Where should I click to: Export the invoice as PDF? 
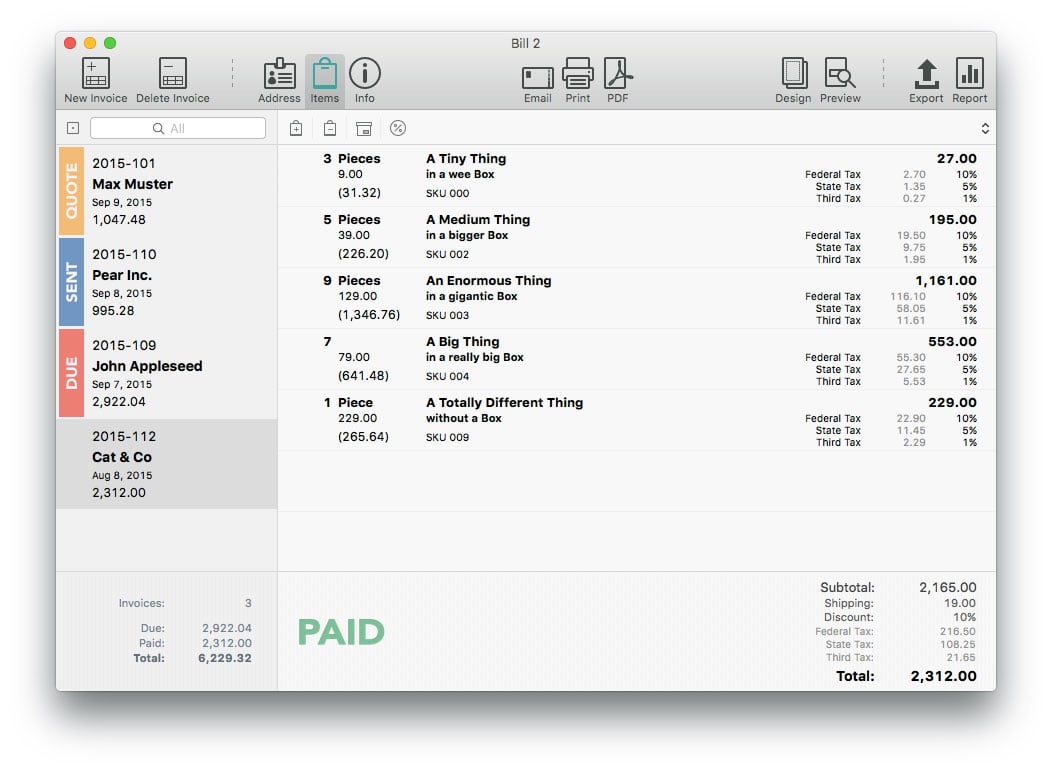pos(617,75)
